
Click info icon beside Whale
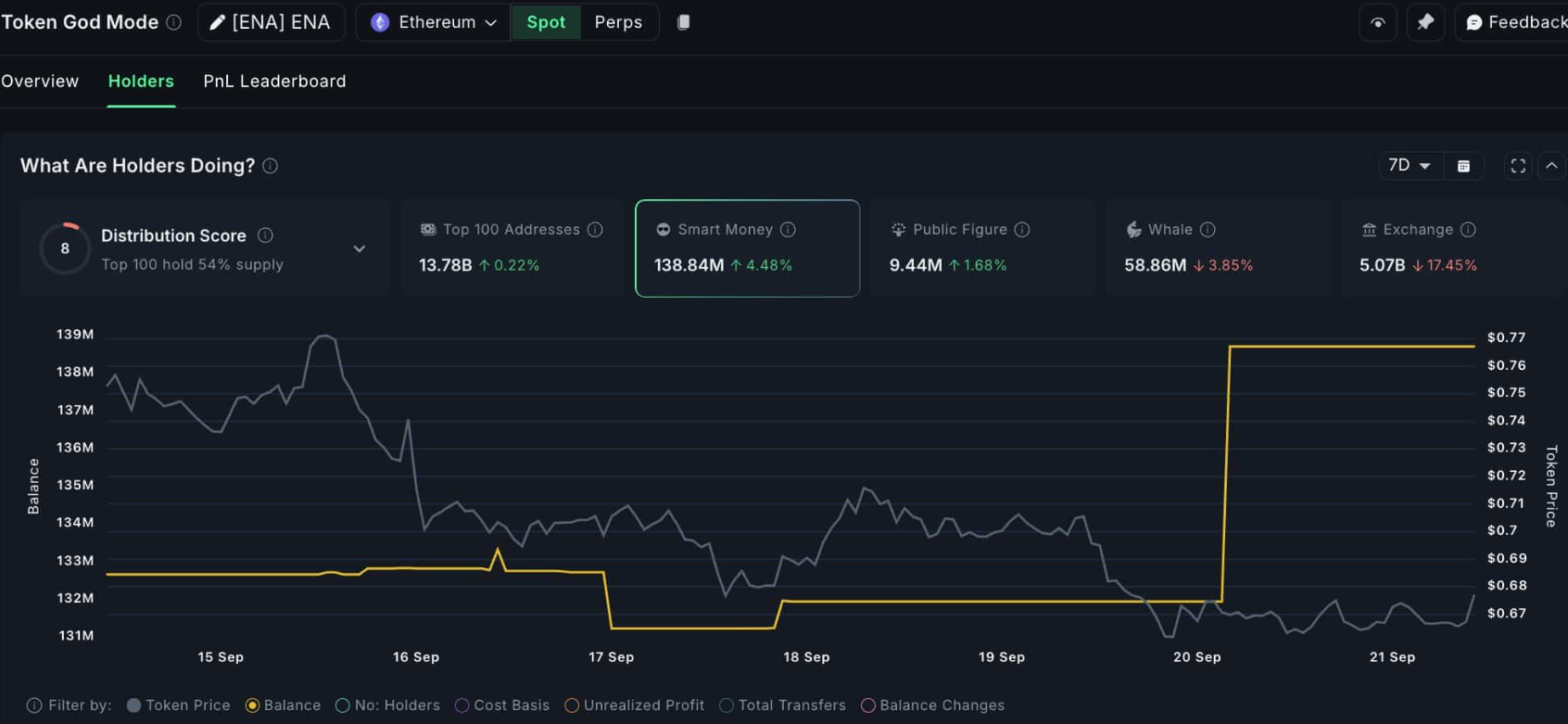pos(1208,229)
